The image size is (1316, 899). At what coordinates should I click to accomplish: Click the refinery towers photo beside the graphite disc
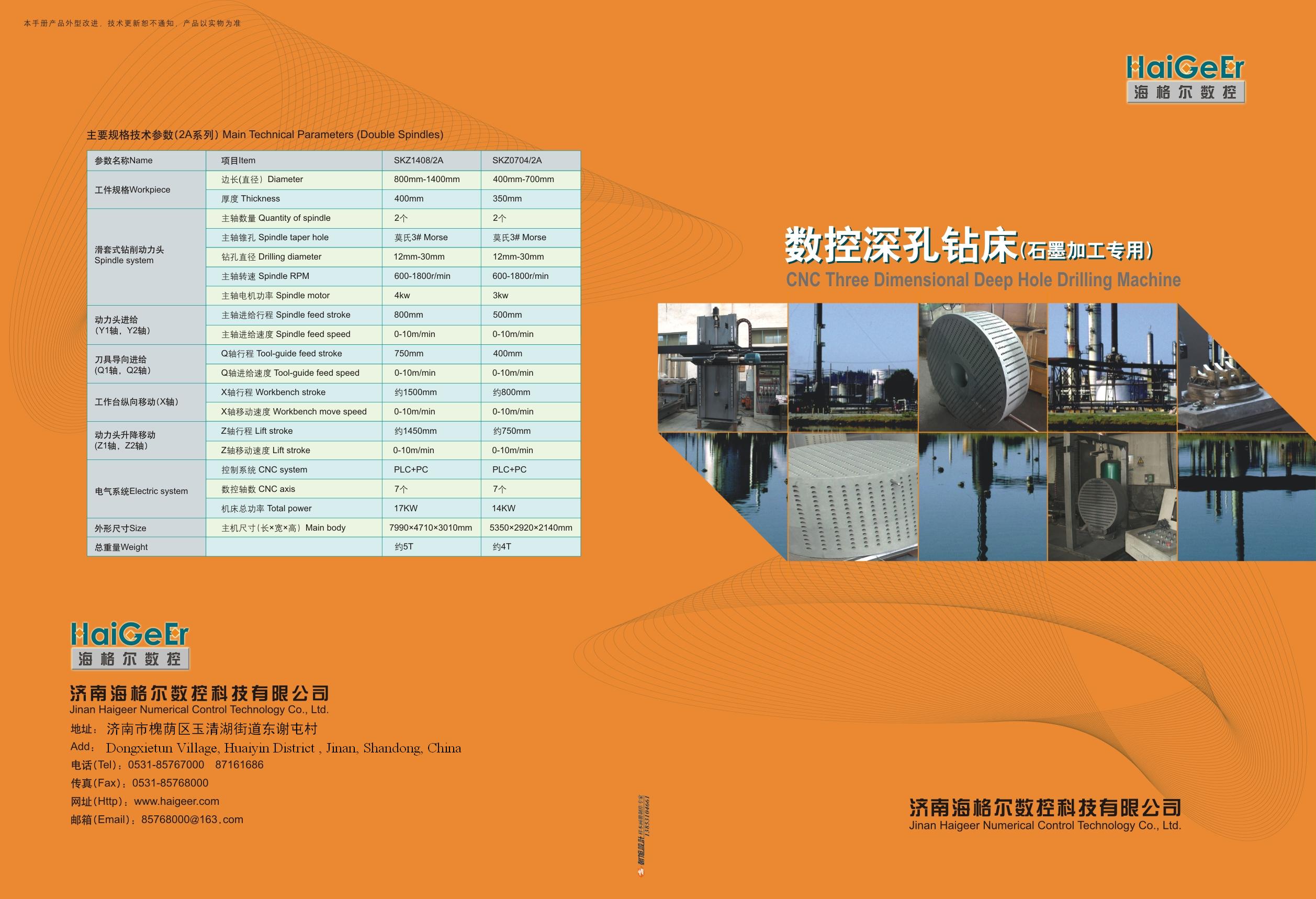1112,367
